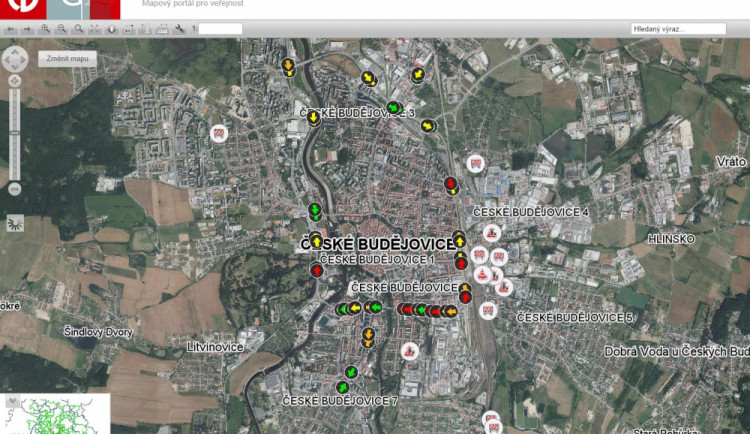Activate the round info identify tool
Screen dimensions: 750x434
tap(111, 29)
